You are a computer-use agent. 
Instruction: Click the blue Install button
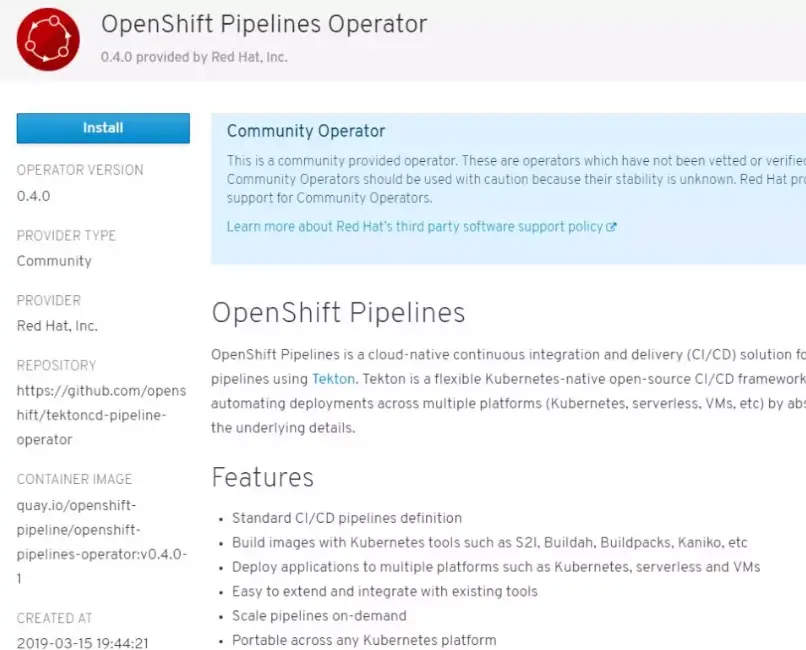(103, 128)
